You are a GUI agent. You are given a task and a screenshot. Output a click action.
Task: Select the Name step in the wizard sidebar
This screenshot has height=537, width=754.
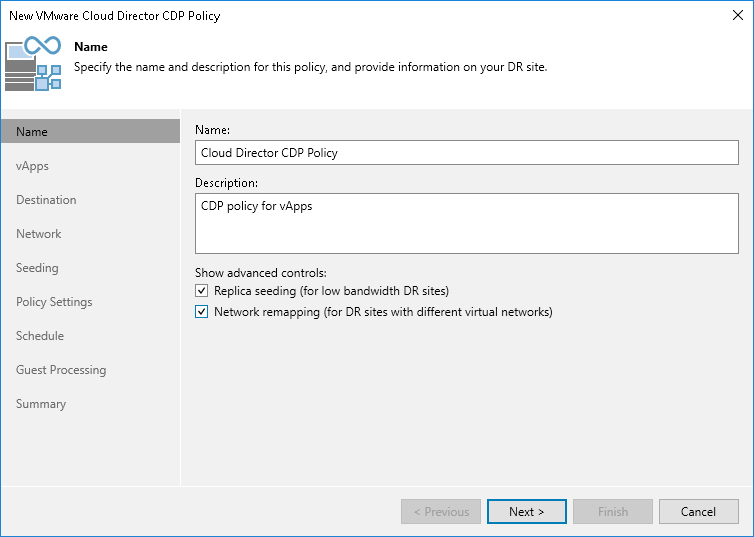click(90, 132)
